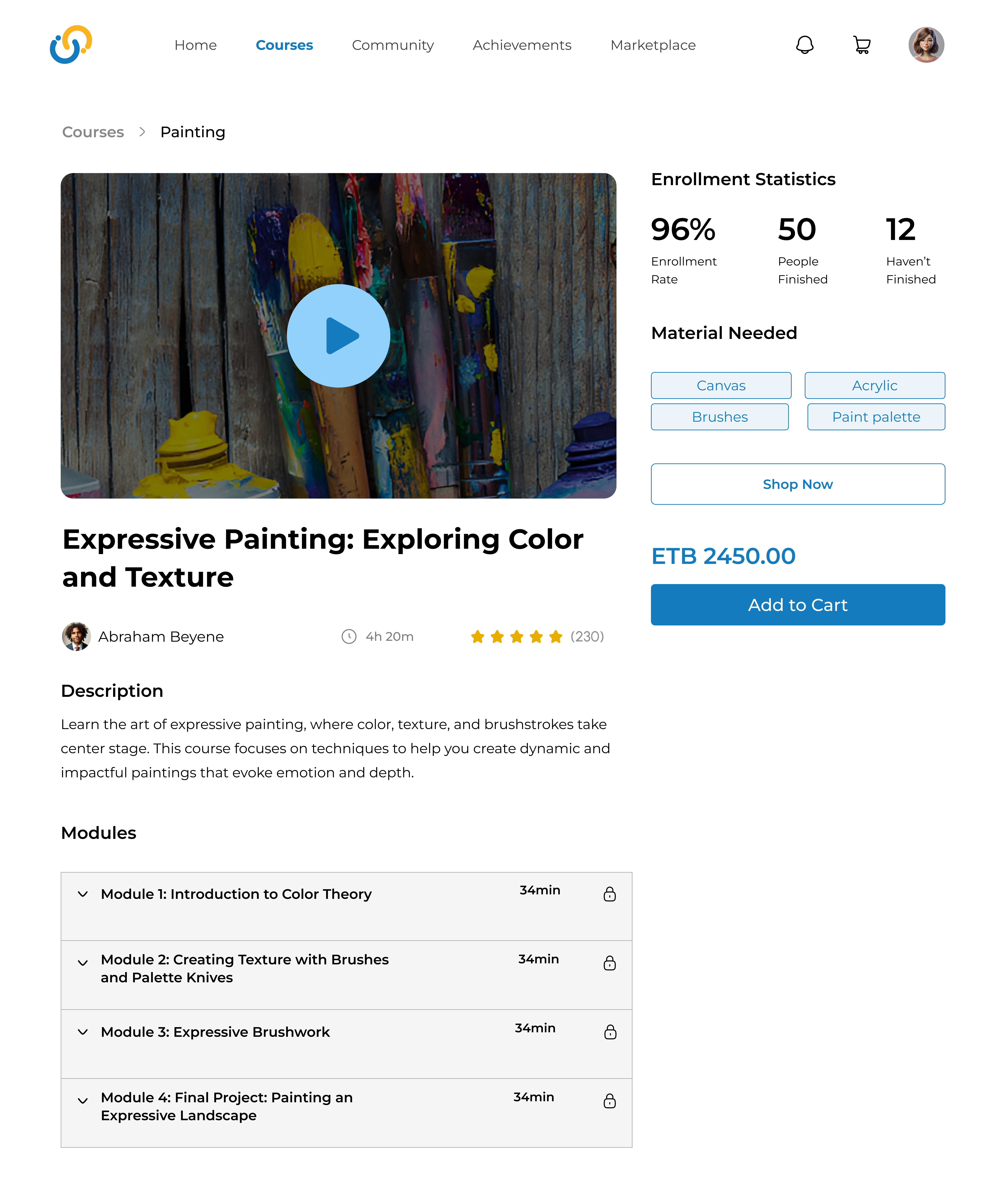Click the Module 4 lock icon
993x1204 pixels.
click(x=610, y=1101)
